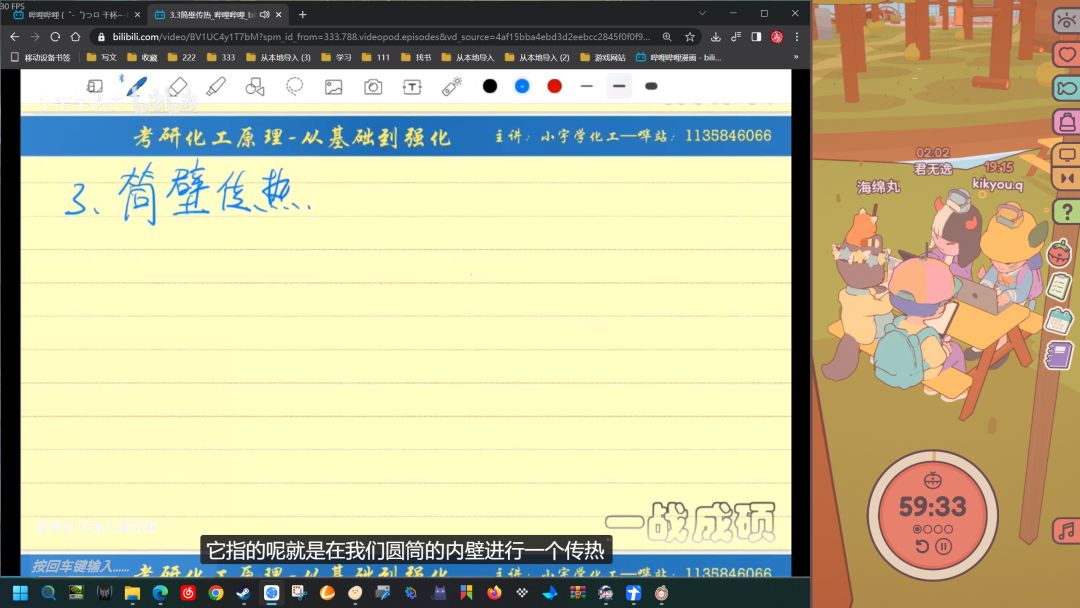
Task: Click the camera screenshot tool
Action: tap(373, 87)
